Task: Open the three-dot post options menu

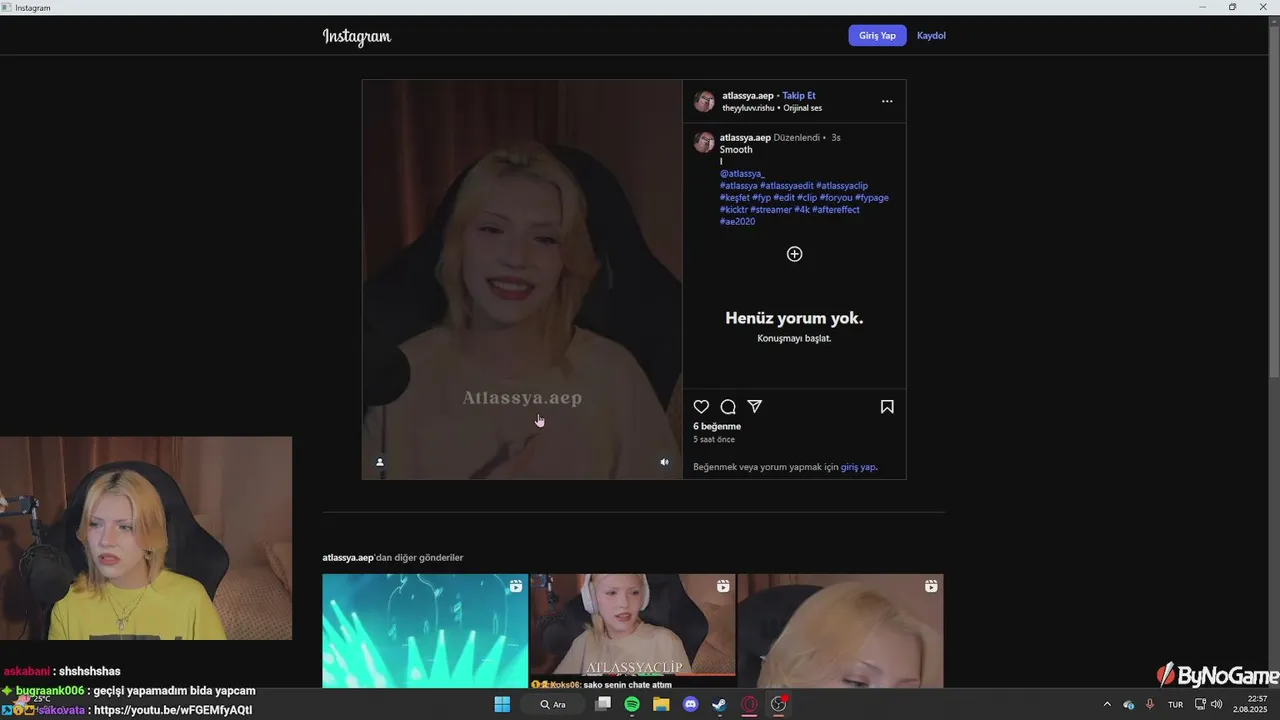Action: (887, 101)
